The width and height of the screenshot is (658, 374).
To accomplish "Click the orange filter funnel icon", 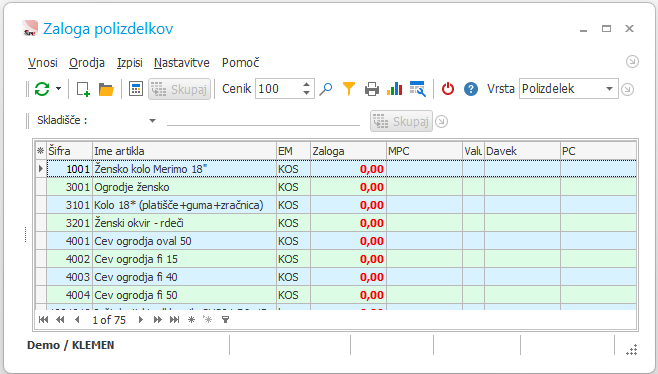I will click(349, 89).
